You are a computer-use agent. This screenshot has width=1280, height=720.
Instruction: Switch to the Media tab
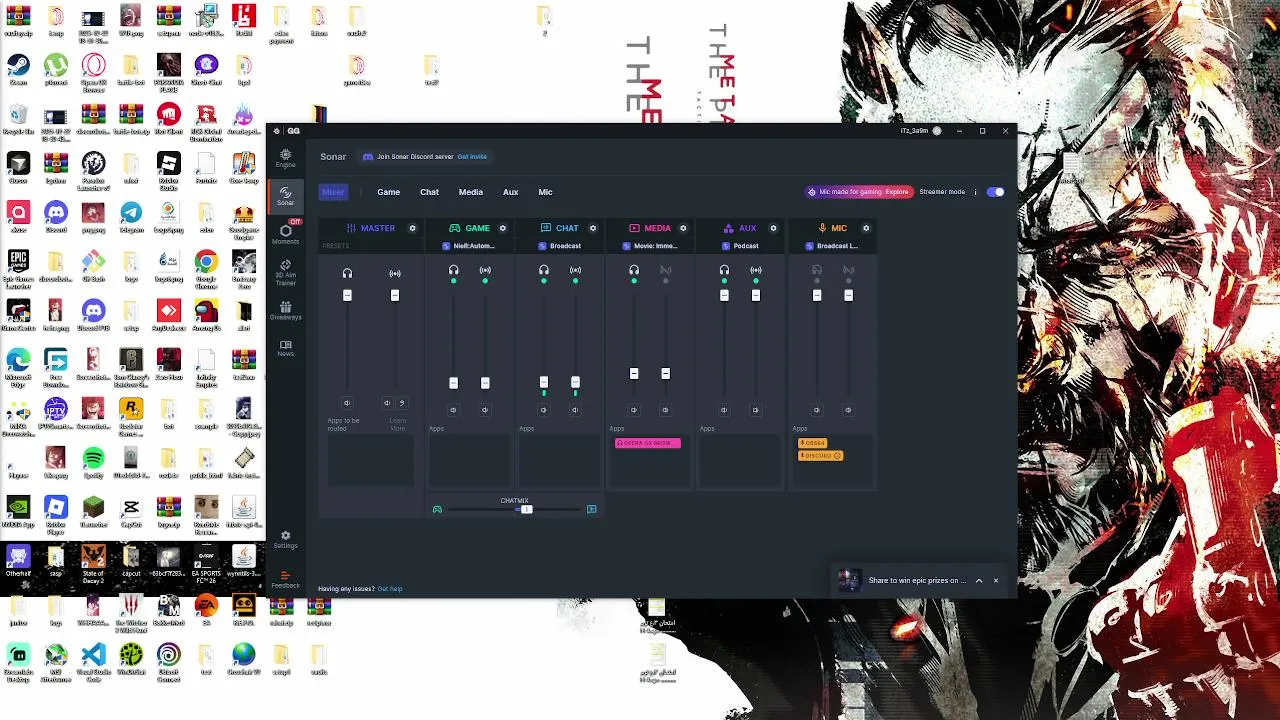click(x=470, y=192)
